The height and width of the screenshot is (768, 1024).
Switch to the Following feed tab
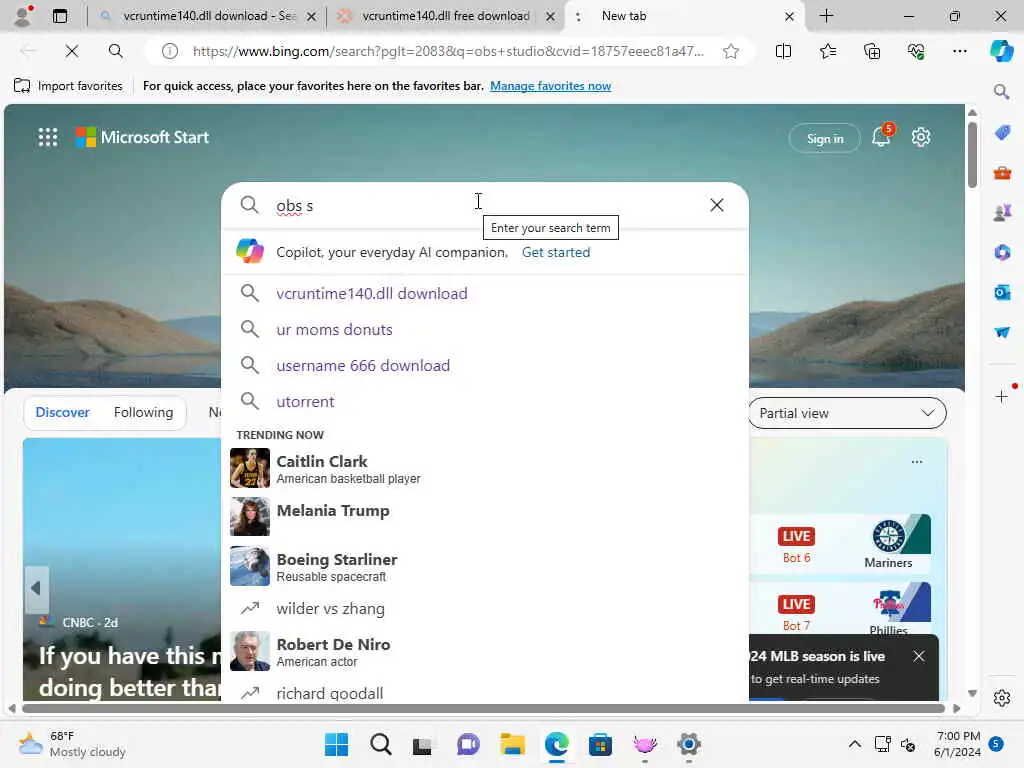coord(143,412)
